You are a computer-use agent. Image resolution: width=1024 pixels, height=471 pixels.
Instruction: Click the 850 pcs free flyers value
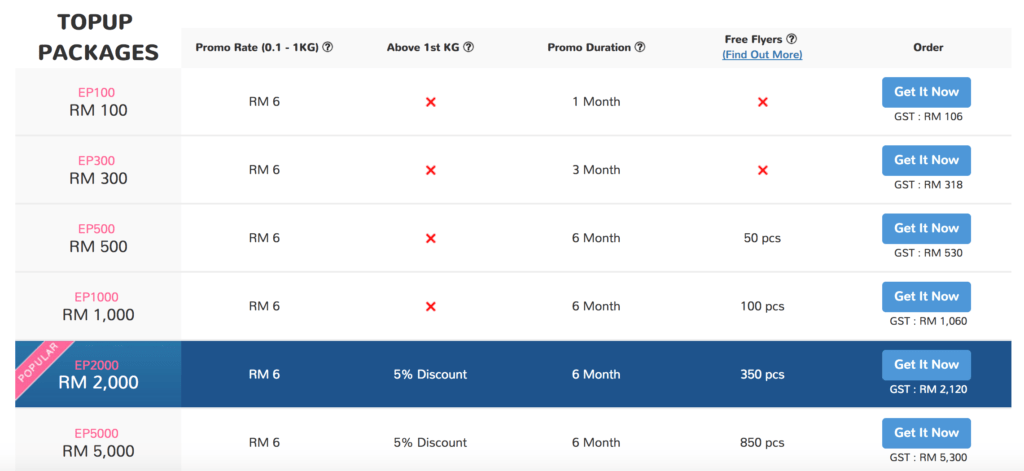(x=762, y=442)
